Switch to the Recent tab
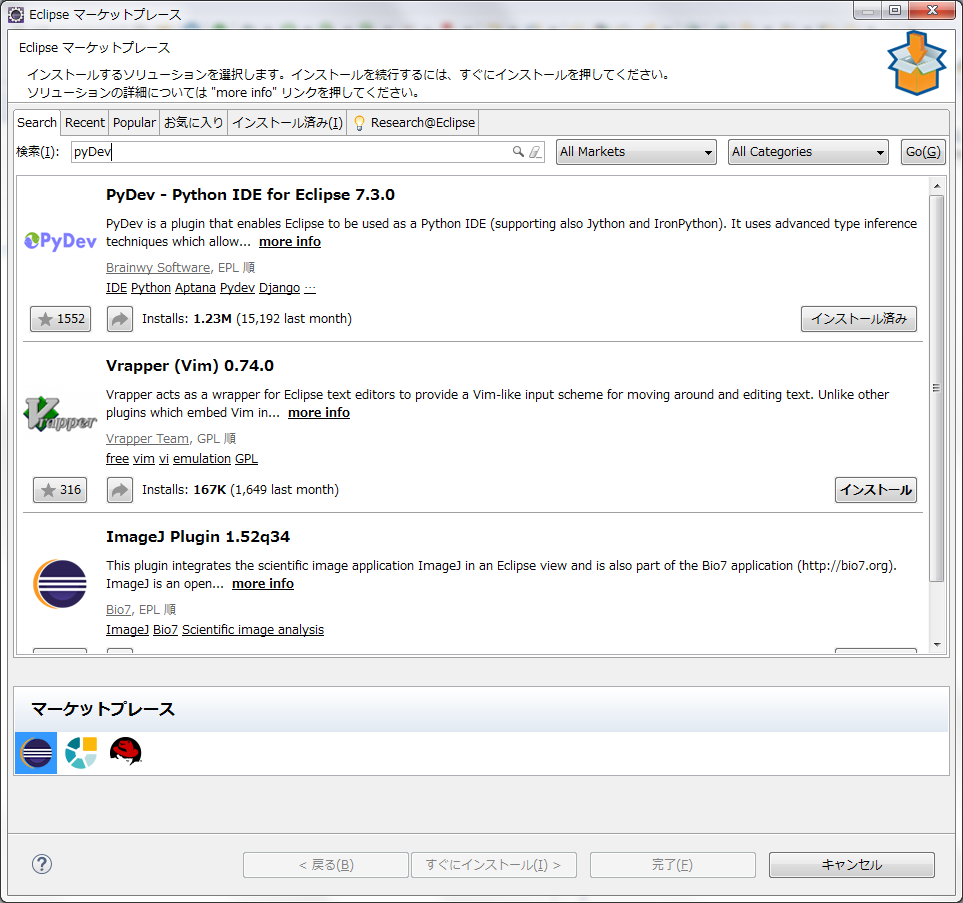 point(85,122)
